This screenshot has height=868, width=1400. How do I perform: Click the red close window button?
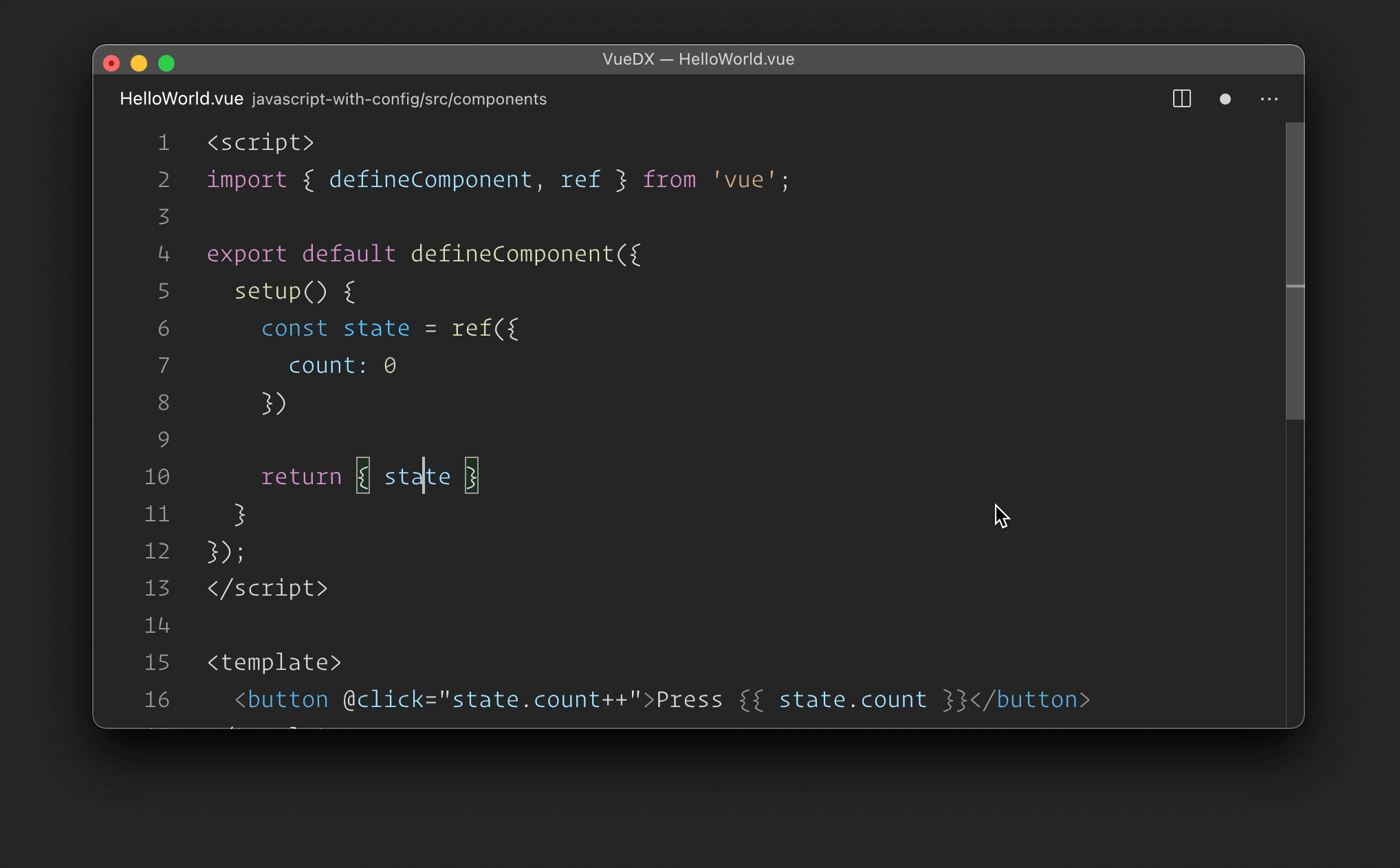click(111, 63)
